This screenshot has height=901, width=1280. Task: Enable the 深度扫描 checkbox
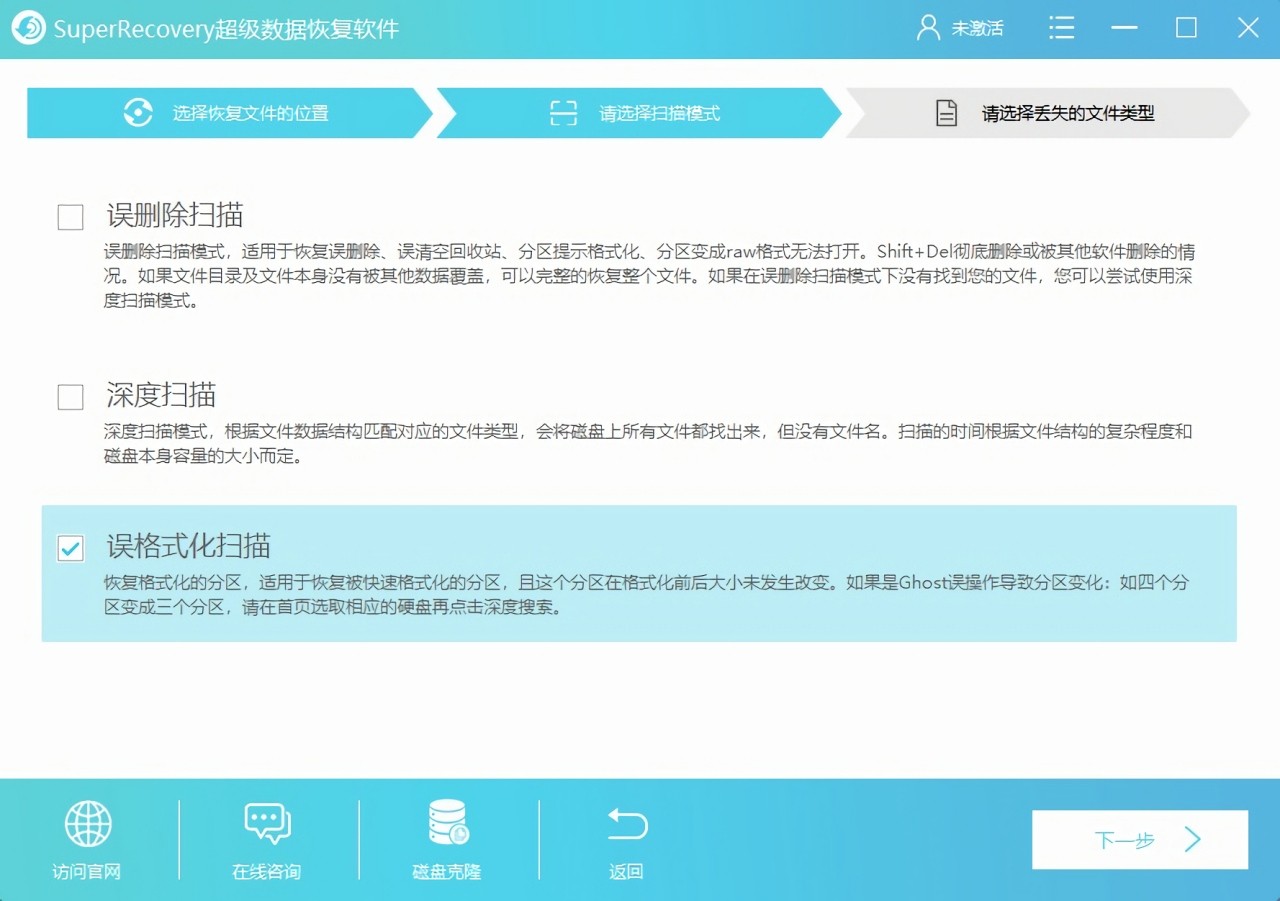point(70,396)
